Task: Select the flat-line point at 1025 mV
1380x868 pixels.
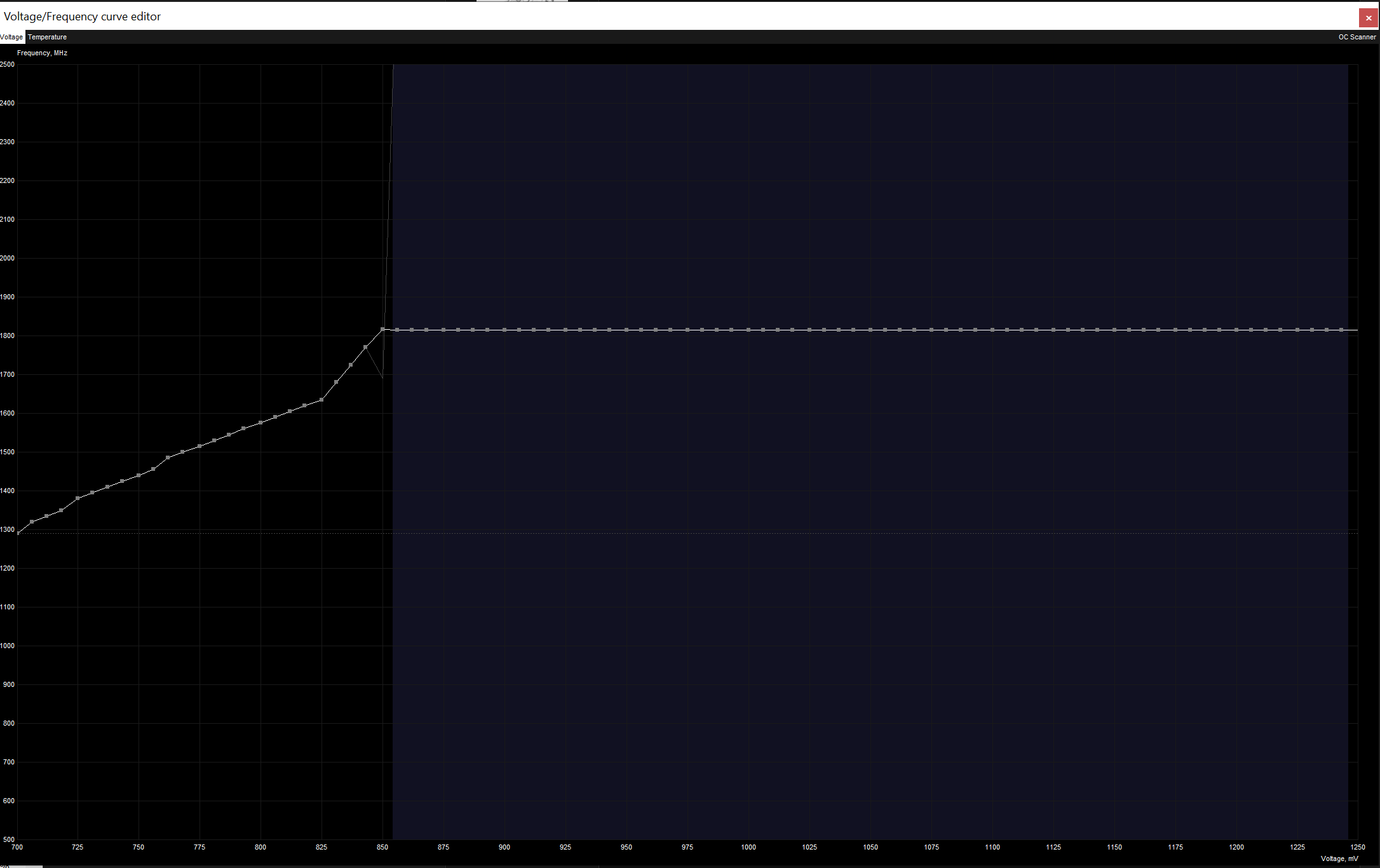Action: click(x=809, y=330)
